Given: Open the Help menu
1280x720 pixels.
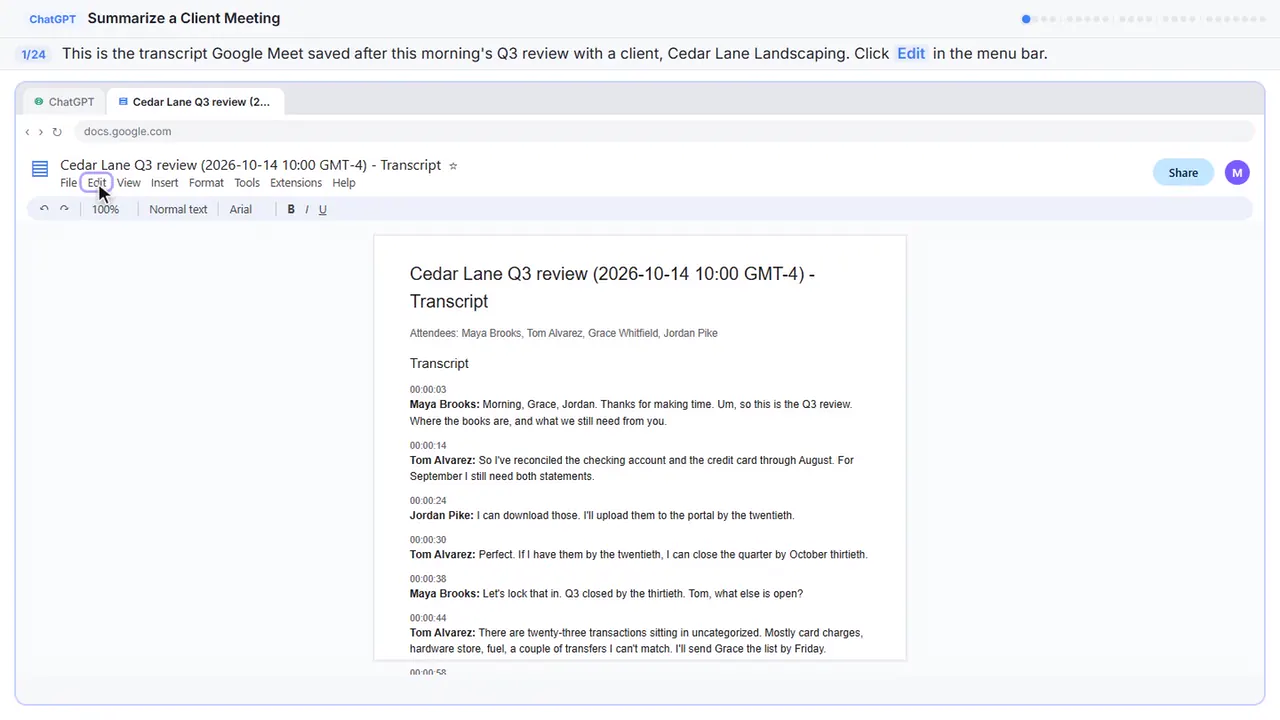Looking at the screenshot, I should [x=344, y=183].
